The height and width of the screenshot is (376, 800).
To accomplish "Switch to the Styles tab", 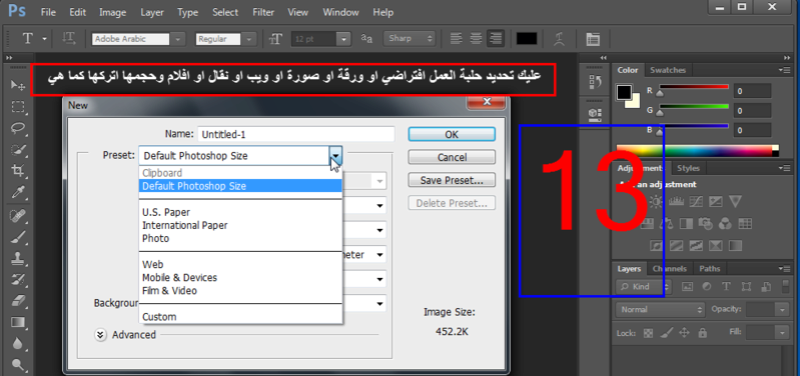I will tap(688, 168).
